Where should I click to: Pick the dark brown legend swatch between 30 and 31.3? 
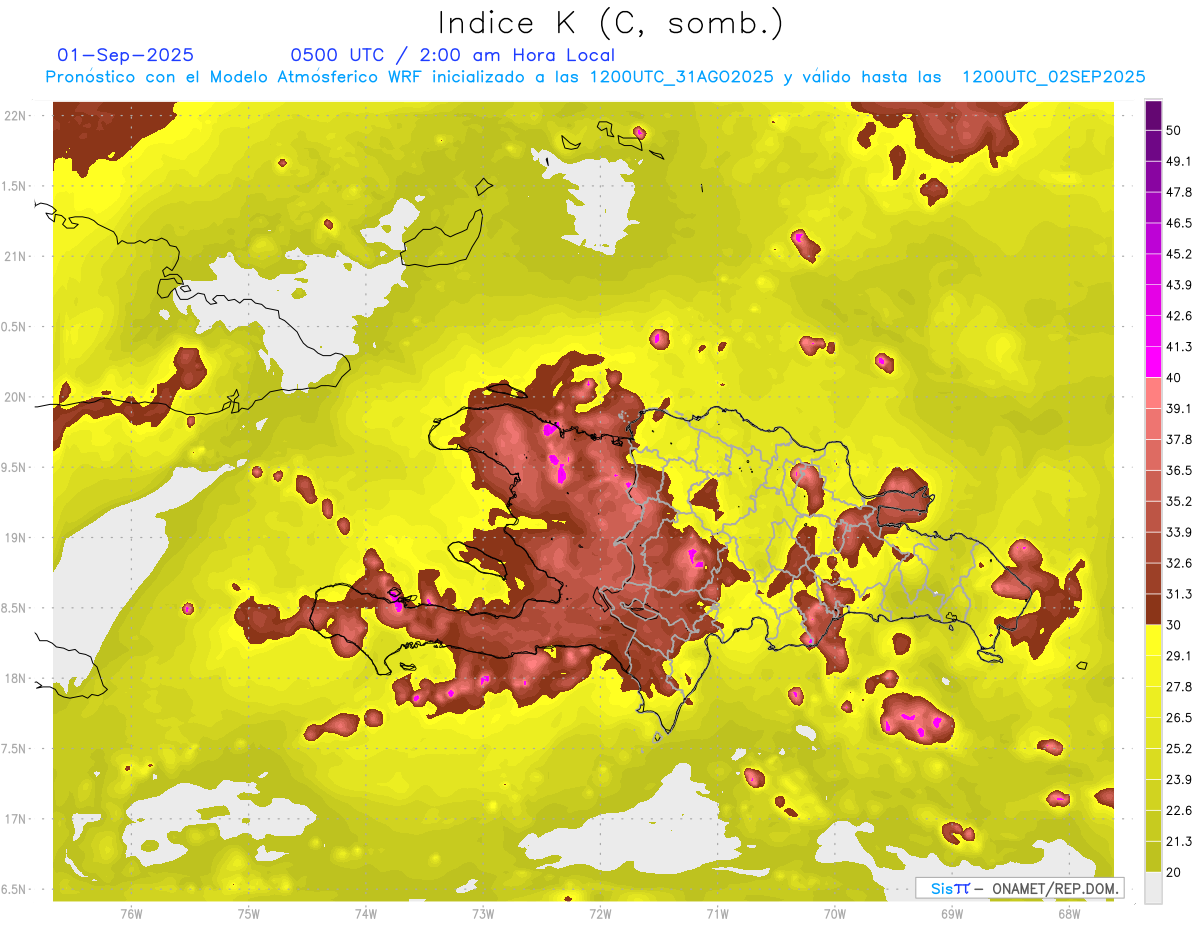pos(1153,610)
